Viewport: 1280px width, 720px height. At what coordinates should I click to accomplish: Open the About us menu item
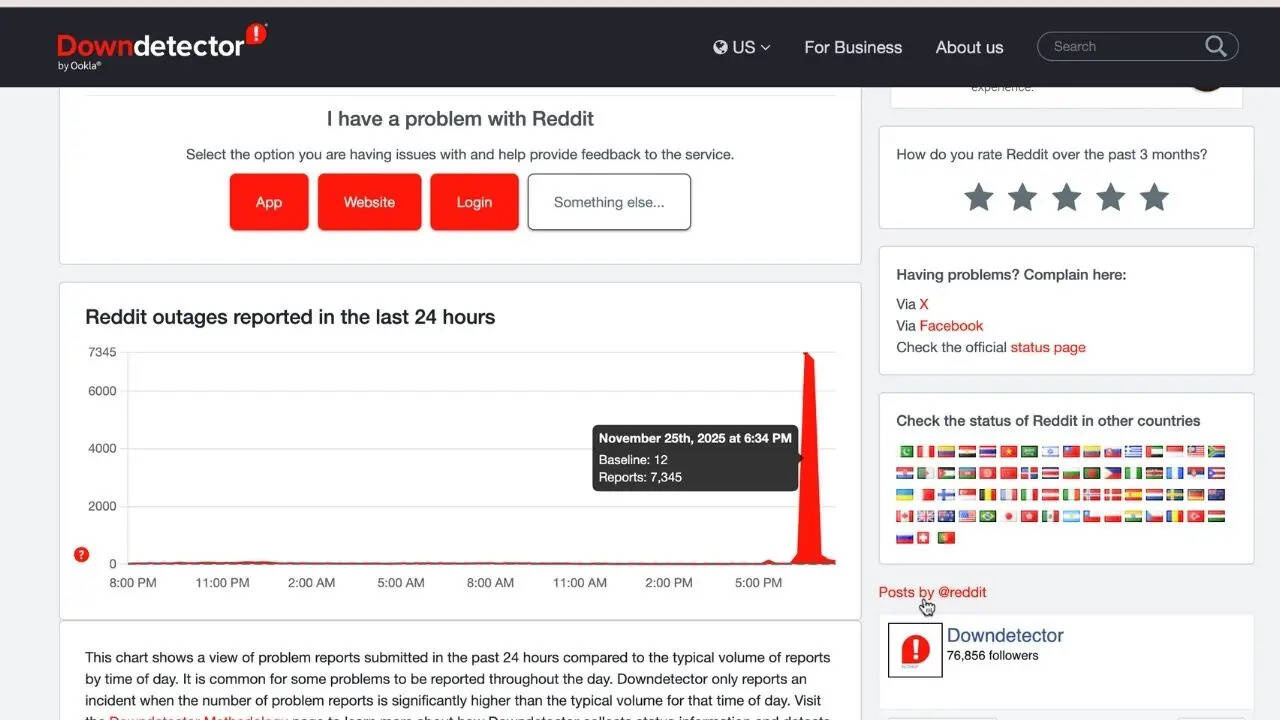pyautogui.click(x=969, y=47)
